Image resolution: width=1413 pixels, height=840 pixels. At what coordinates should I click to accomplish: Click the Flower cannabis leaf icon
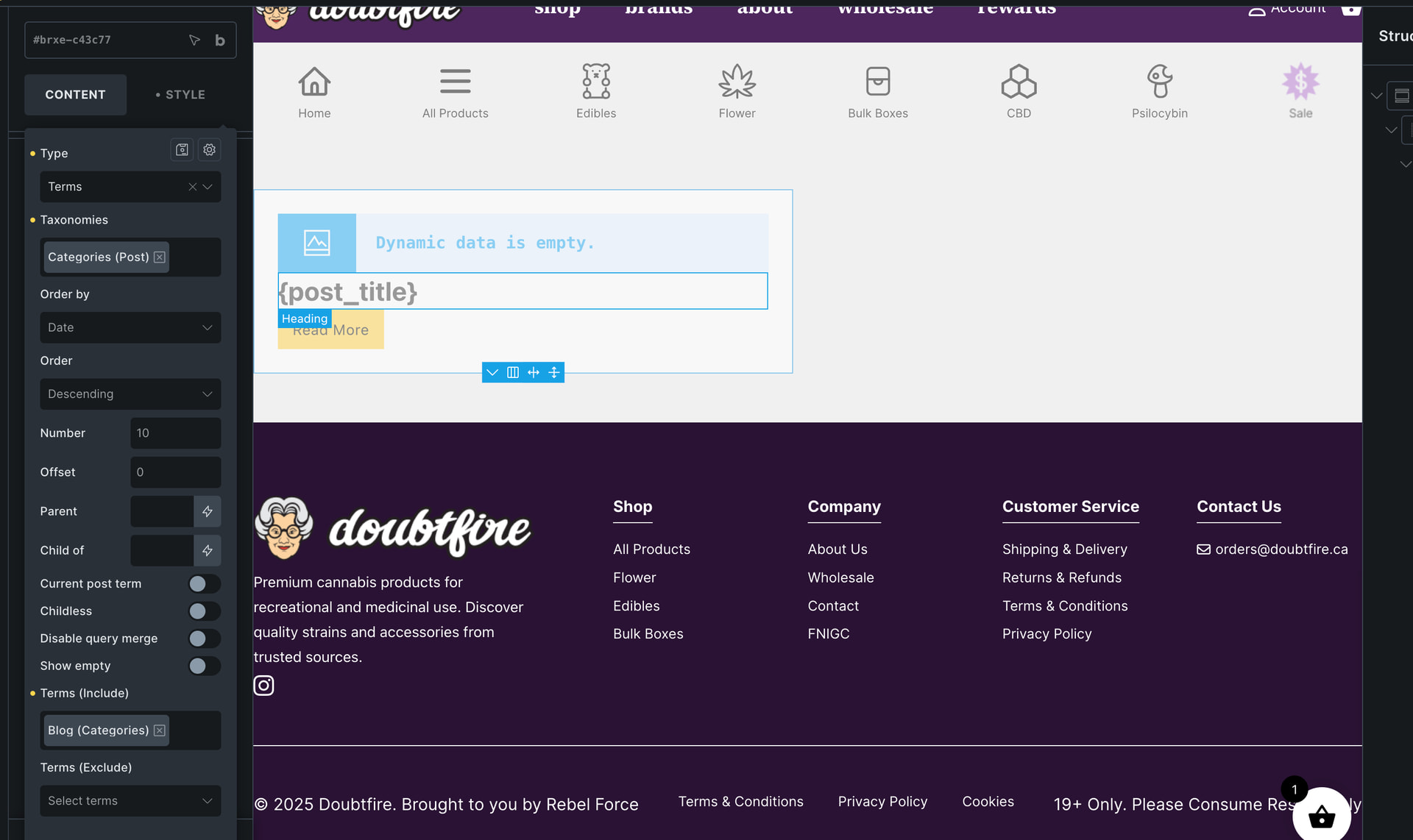tap(737, 81)
